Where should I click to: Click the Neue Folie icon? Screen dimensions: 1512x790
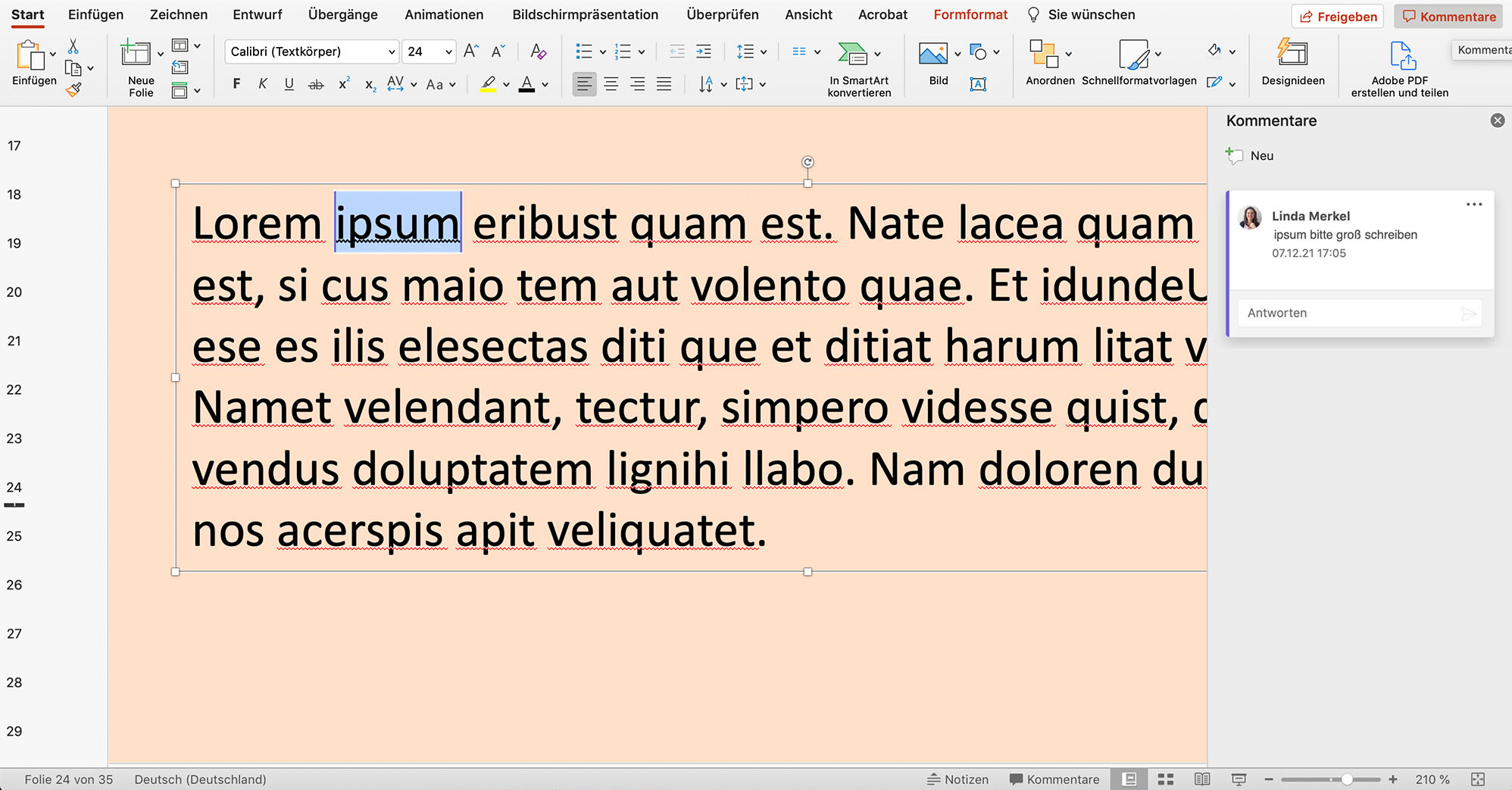coord(136,52)
